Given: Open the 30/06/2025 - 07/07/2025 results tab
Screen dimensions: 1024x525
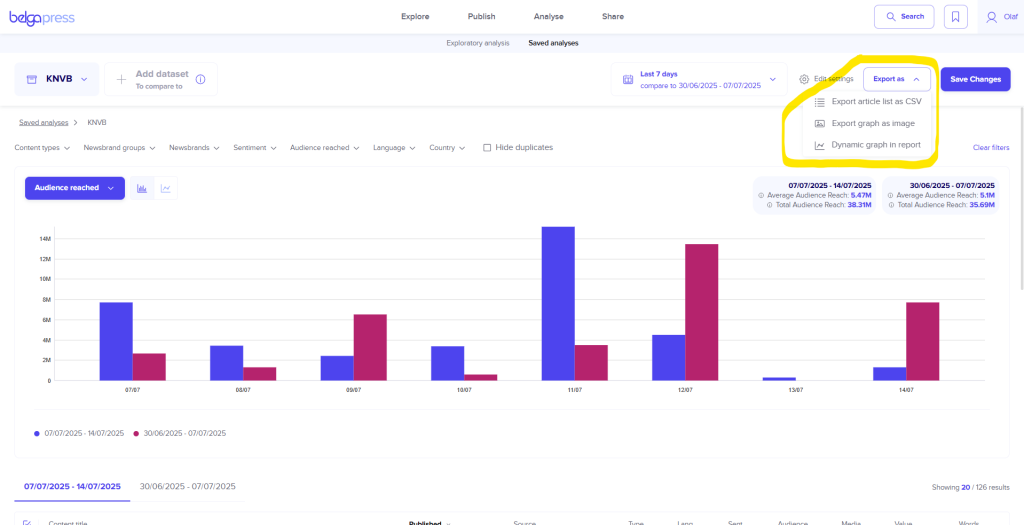Looking at the screenshot, I should [x=187, y=486].
